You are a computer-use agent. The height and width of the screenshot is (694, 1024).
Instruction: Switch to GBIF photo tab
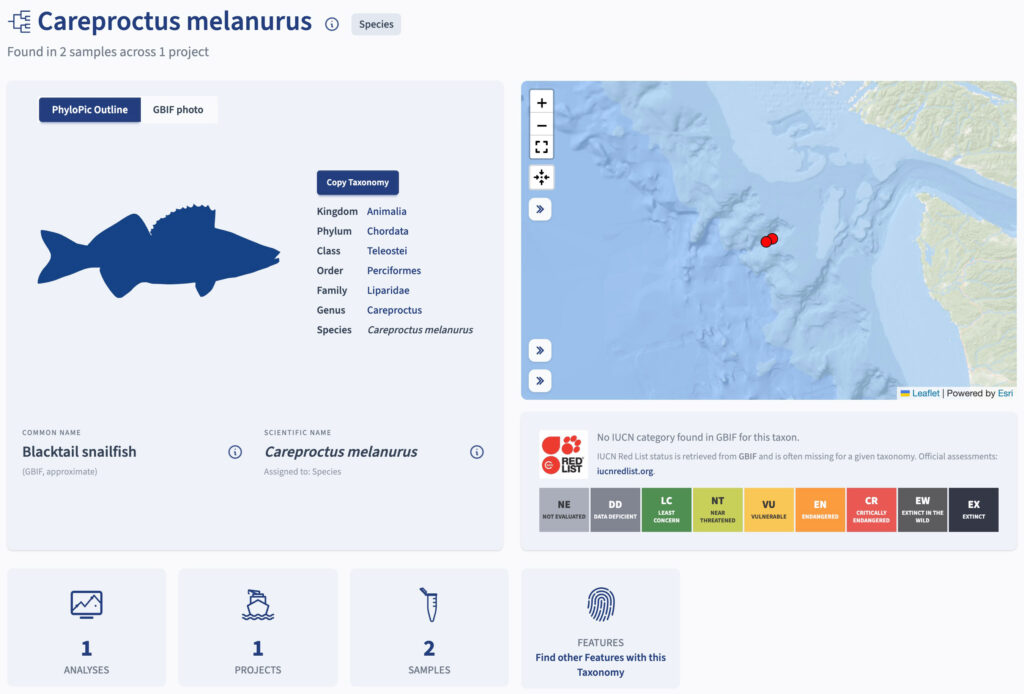coord(178,110)
